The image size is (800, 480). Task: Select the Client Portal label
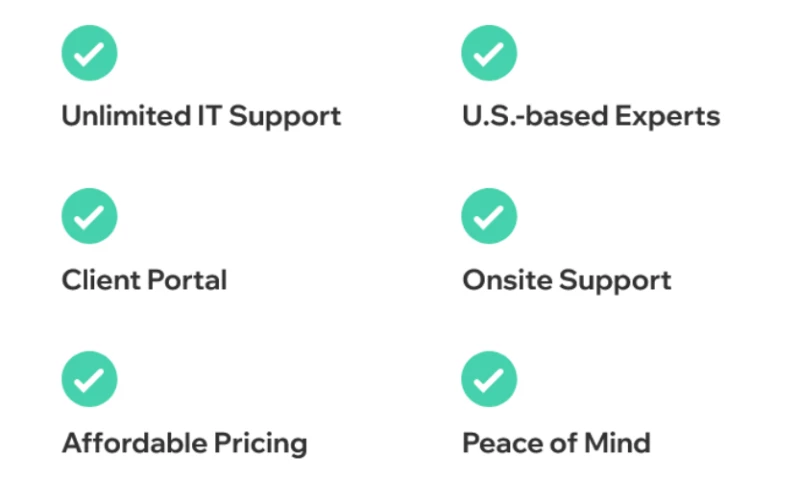tap(144, 280)
